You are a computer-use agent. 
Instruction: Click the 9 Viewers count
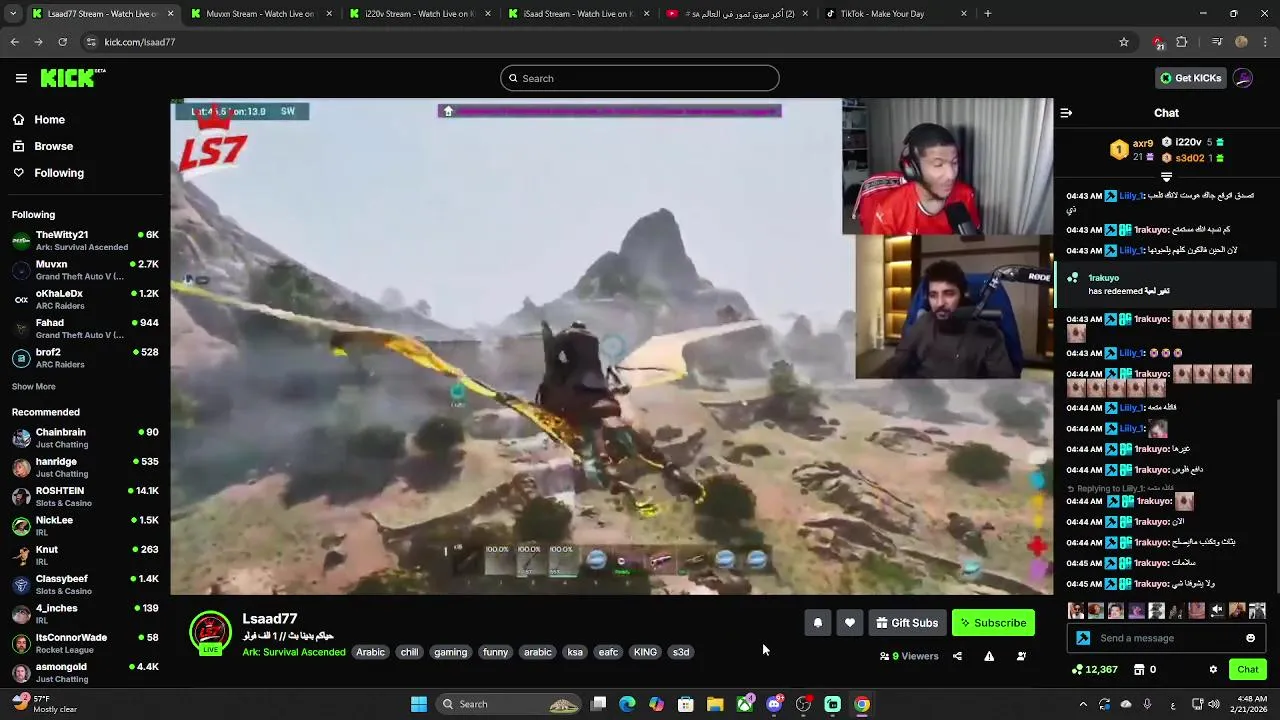909,656
